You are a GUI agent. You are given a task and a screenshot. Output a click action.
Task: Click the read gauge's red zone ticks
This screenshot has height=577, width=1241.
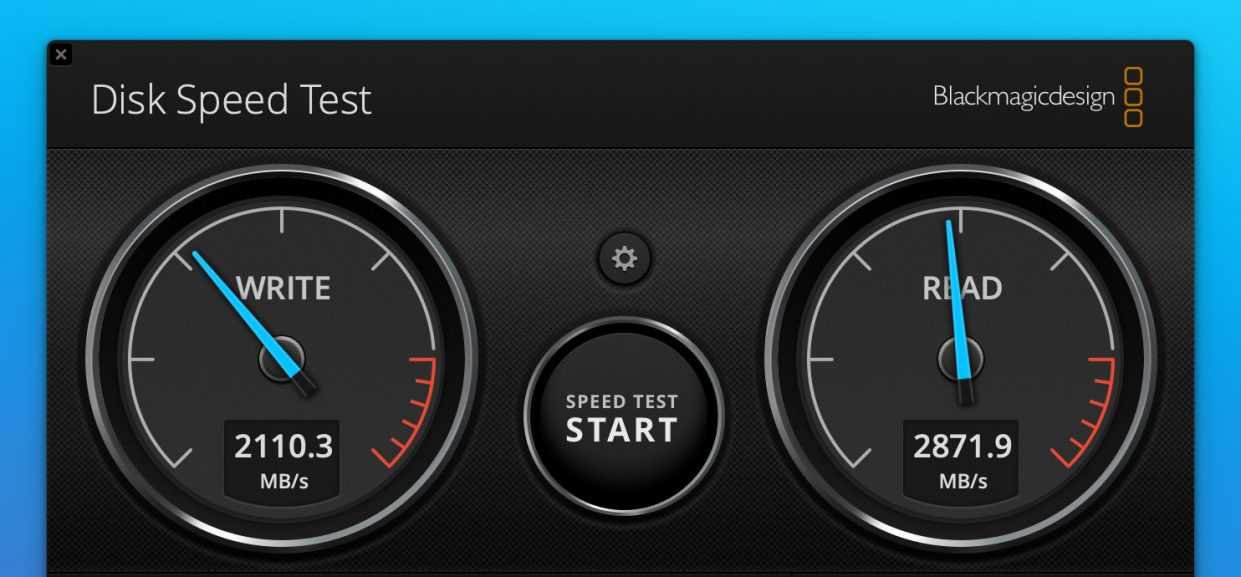tap(1087, 412)
